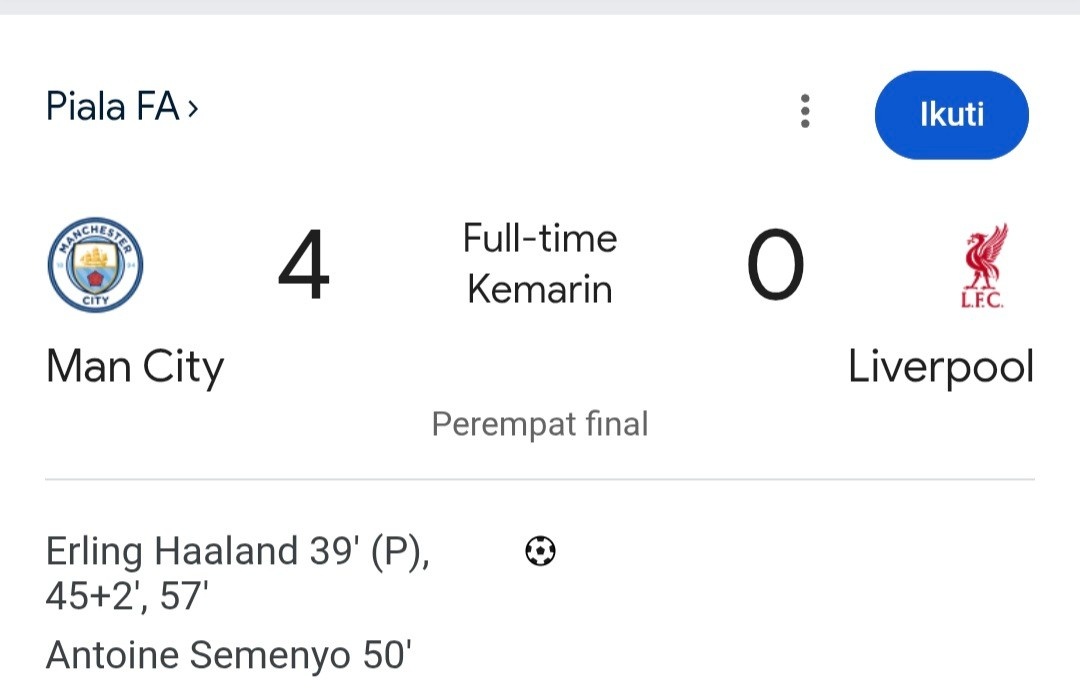Click the Manchester City club crest
Image resolution: width=1080 pixels, height=696 pixels.
(x=95, y=265)
